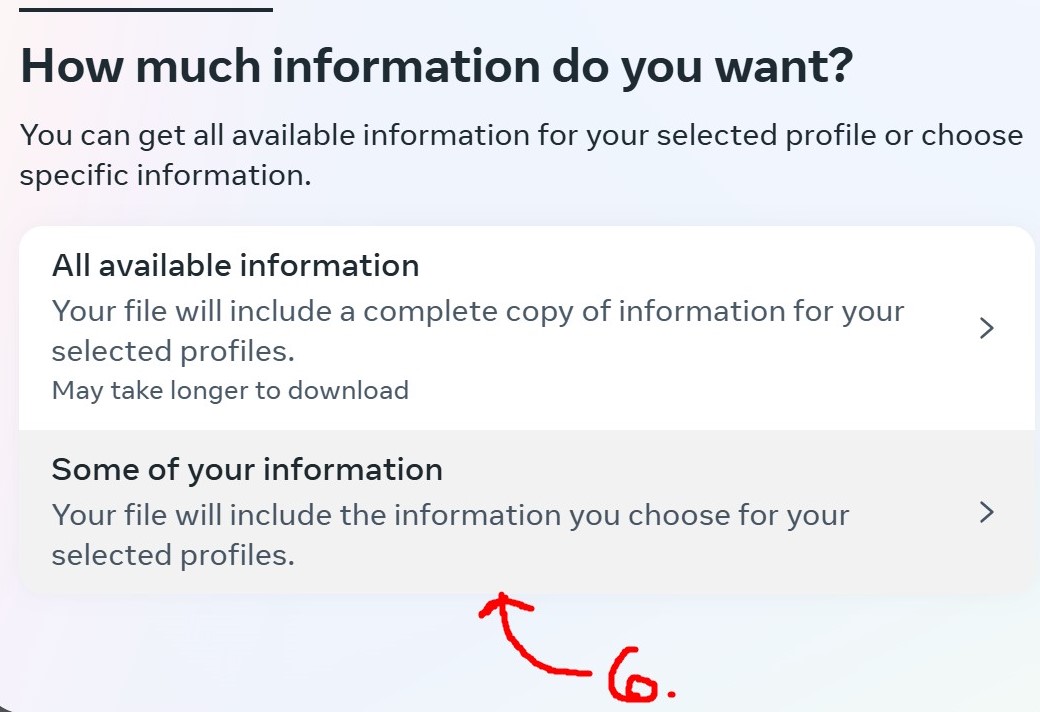Screen dimensions: 1040x712
Task: Click the subtitle of Some of your information
Action: tap(450, 535)
